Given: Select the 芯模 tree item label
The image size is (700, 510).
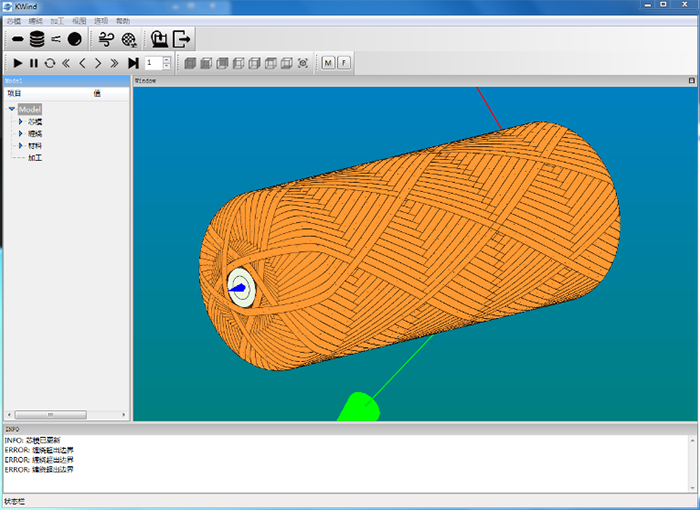Looking at the screenshot, I should (35, 121).
